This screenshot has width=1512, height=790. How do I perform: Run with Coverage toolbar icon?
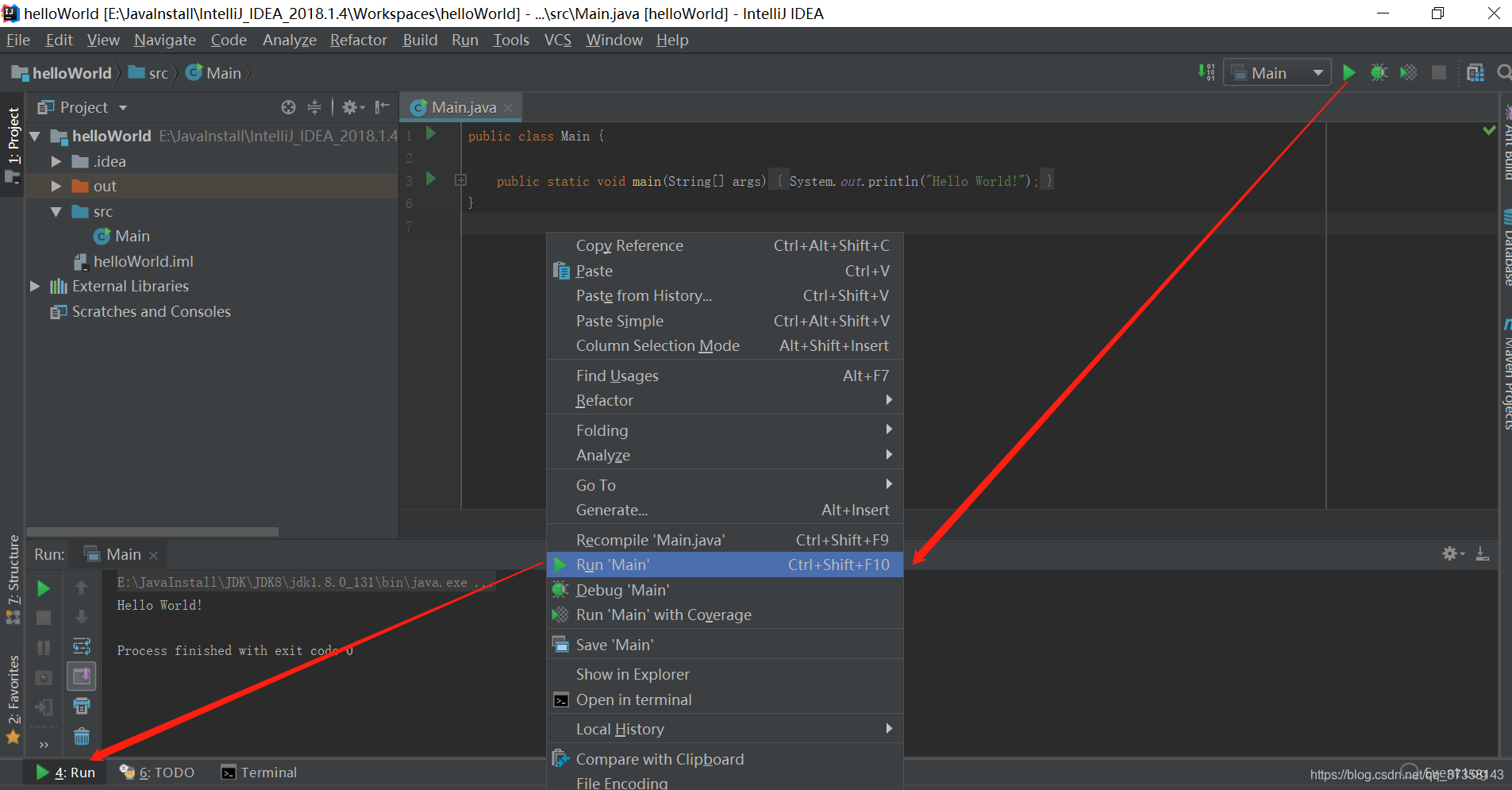coord(1408,73)
